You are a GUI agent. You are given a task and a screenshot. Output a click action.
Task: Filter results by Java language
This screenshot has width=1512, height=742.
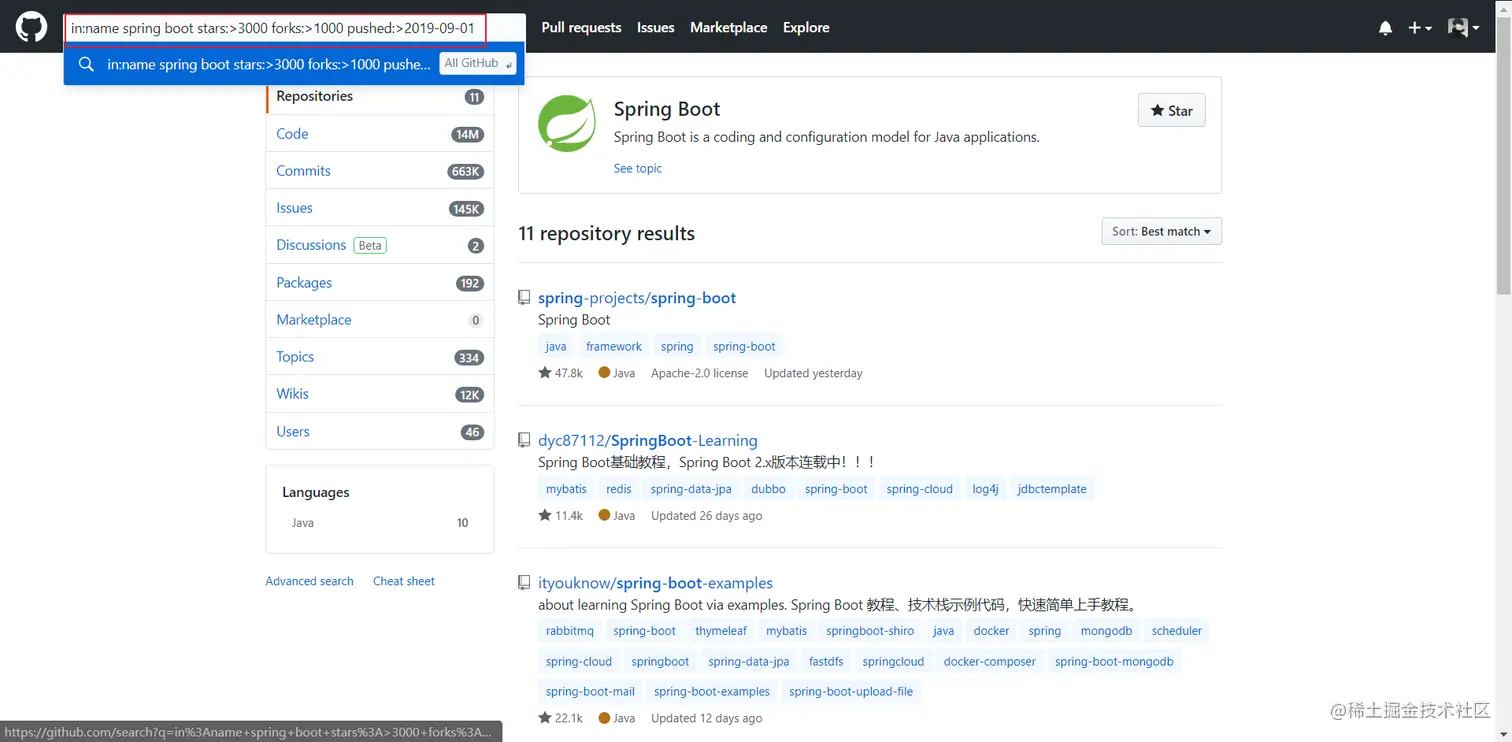tap(380, 523)
